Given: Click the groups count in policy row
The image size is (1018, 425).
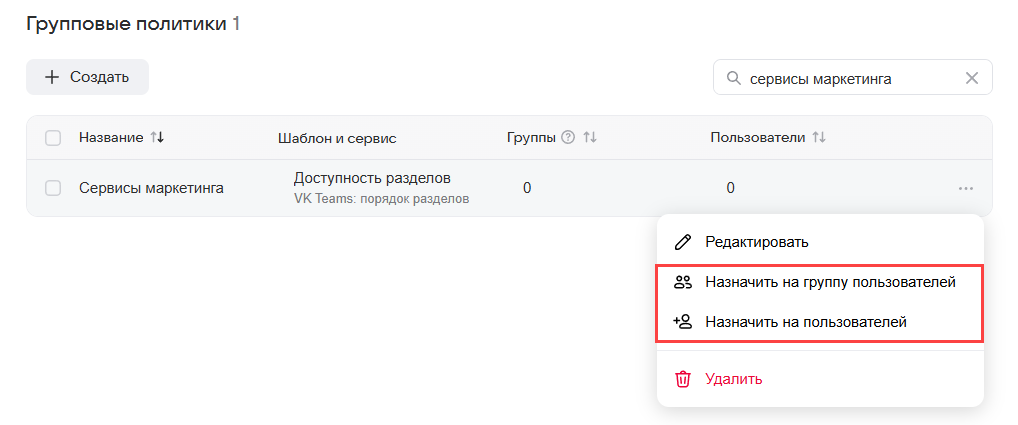Looking at the screenshot, I should tap(527, 188).
